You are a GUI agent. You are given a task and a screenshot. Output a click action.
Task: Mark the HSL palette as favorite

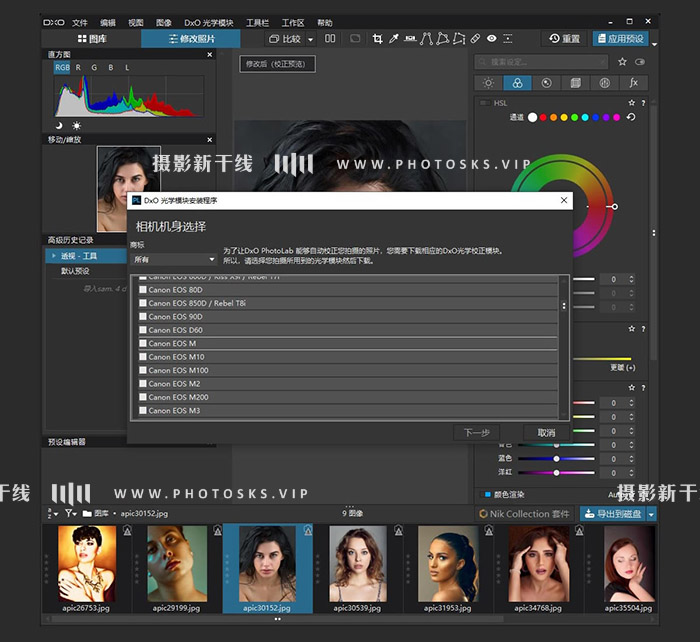(x=632, y=103)
